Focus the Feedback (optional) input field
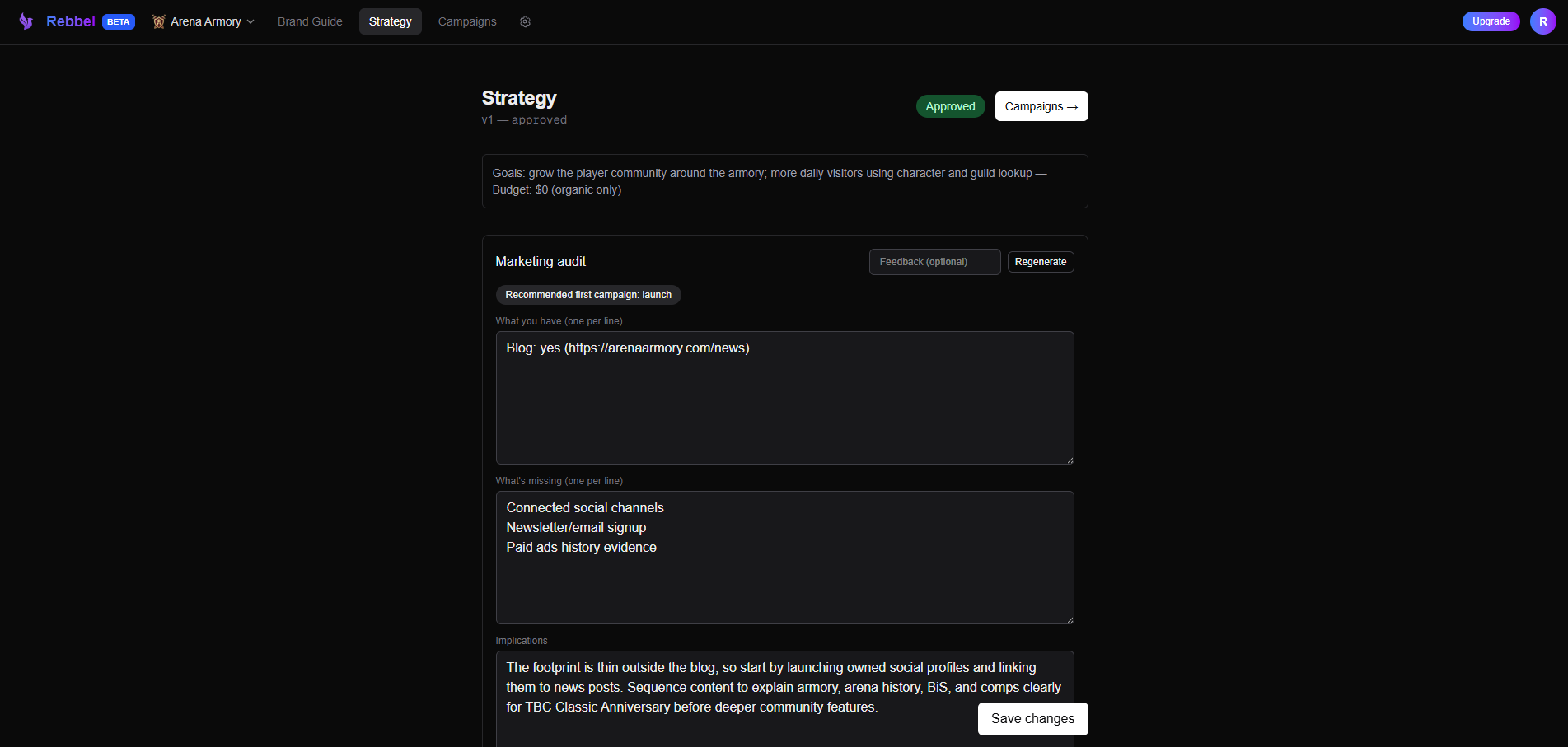The height and width of the screenshot is (747, 1568). point(934,262)
